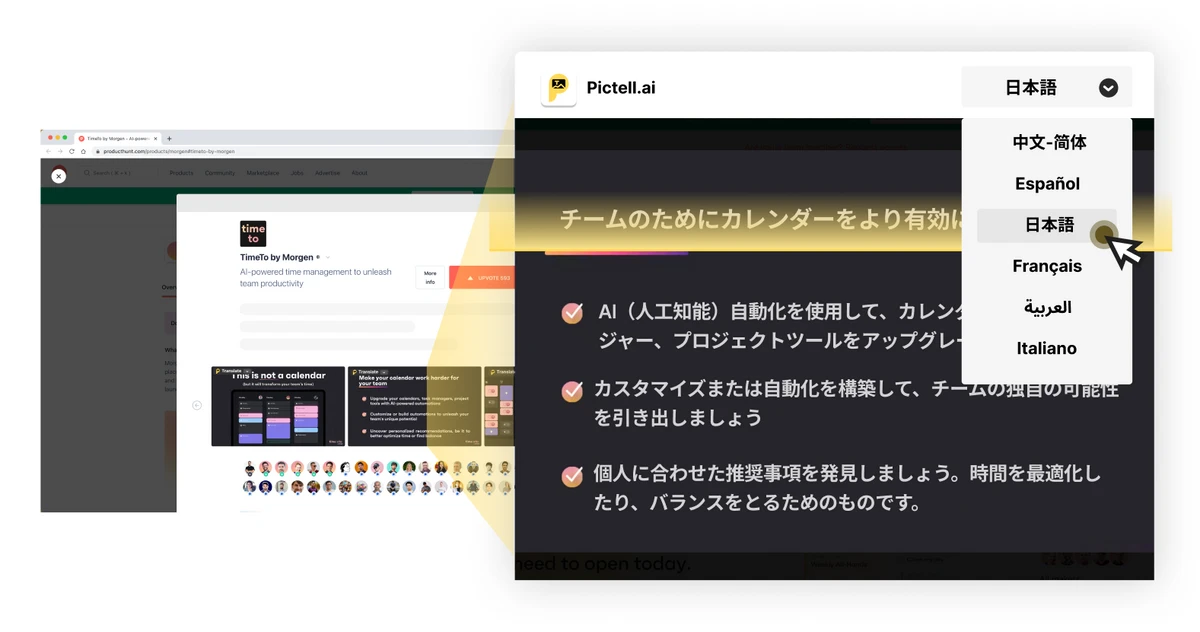Viewport: 1200px width, 632px height.
Task: Open the 日本語 language dropdown
Action: click(1047, 87)
